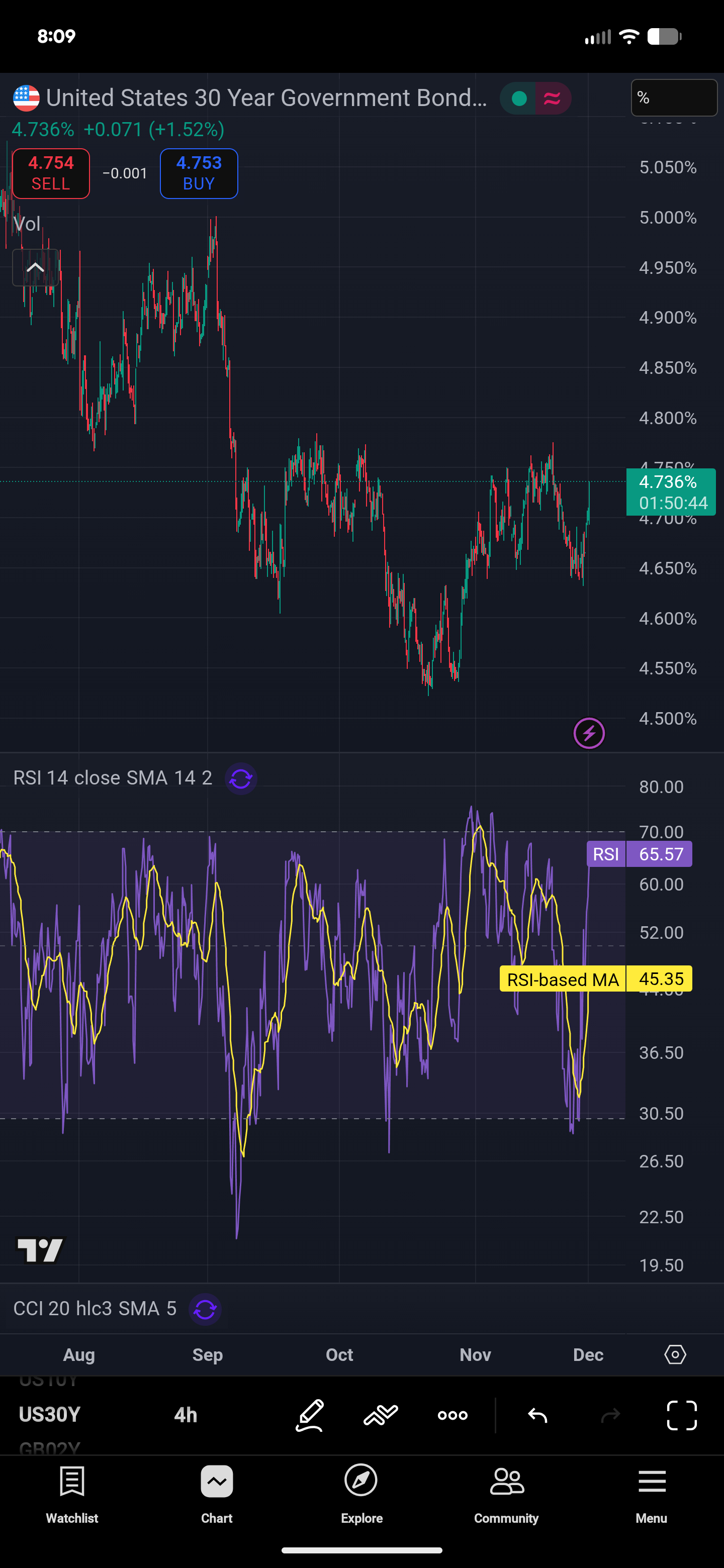Open the US30Y symbol search
Viewport: 724px width, 1568px height.
(49, 1414)
